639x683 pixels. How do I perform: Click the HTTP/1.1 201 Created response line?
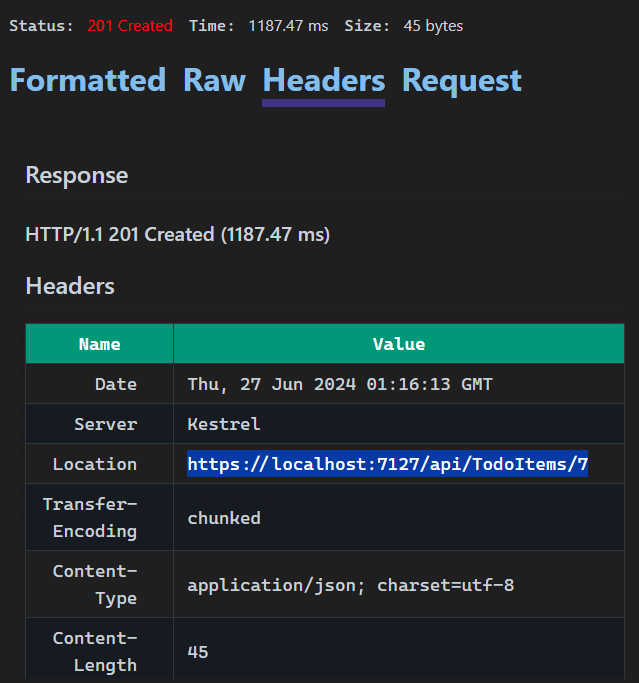click(177, 235)
